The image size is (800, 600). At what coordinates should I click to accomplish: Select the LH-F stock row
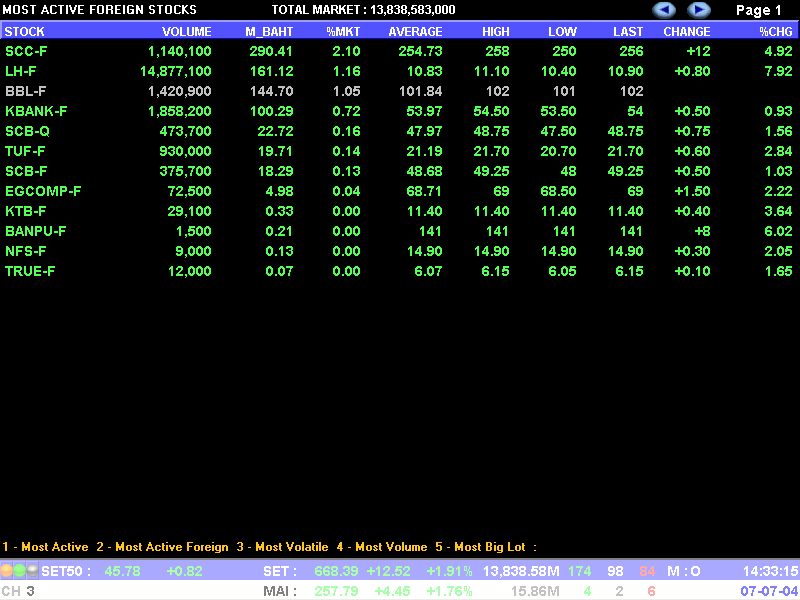tap(400, 71)
